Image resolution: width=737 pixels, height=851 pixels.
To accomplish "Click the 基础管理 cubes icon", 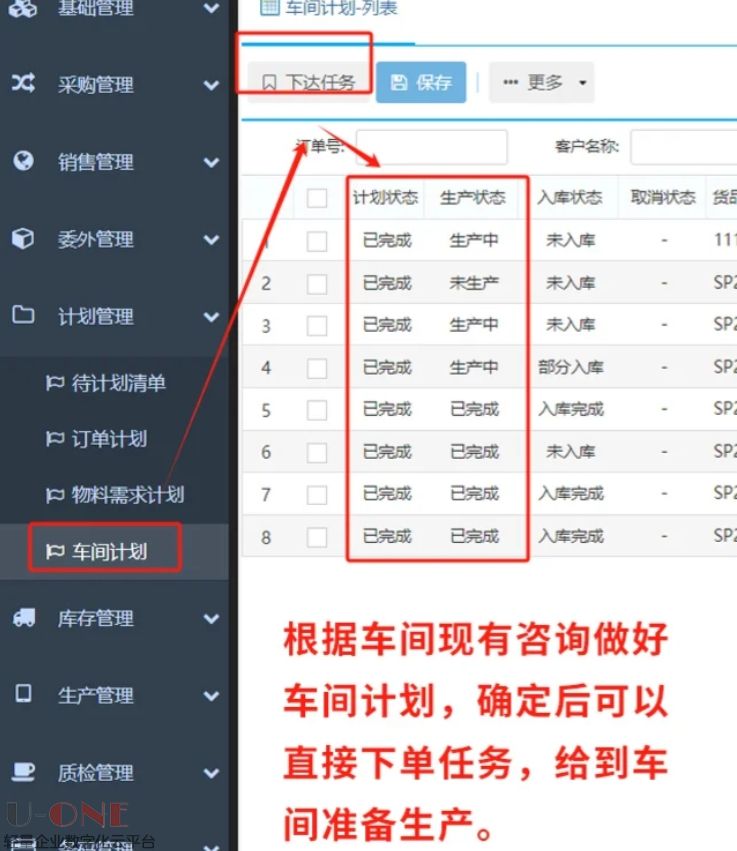I will pyautogui.click(x=23, y=8).
